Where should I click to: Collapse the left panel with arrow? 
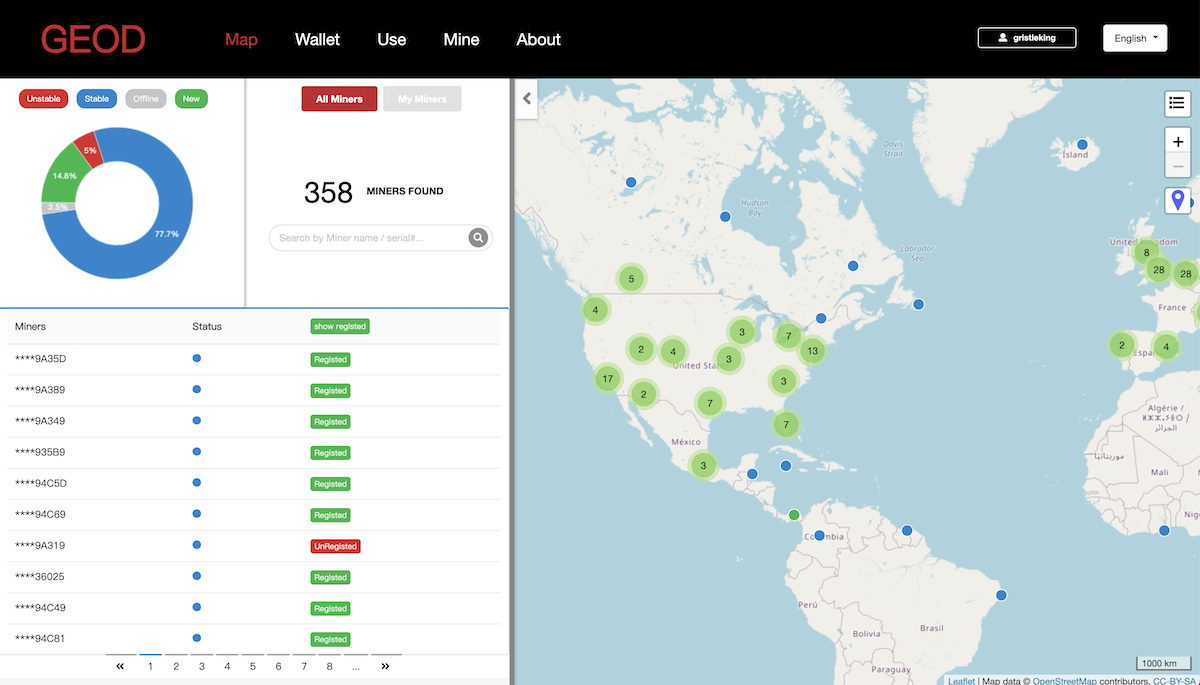click(x=527, y=99)
